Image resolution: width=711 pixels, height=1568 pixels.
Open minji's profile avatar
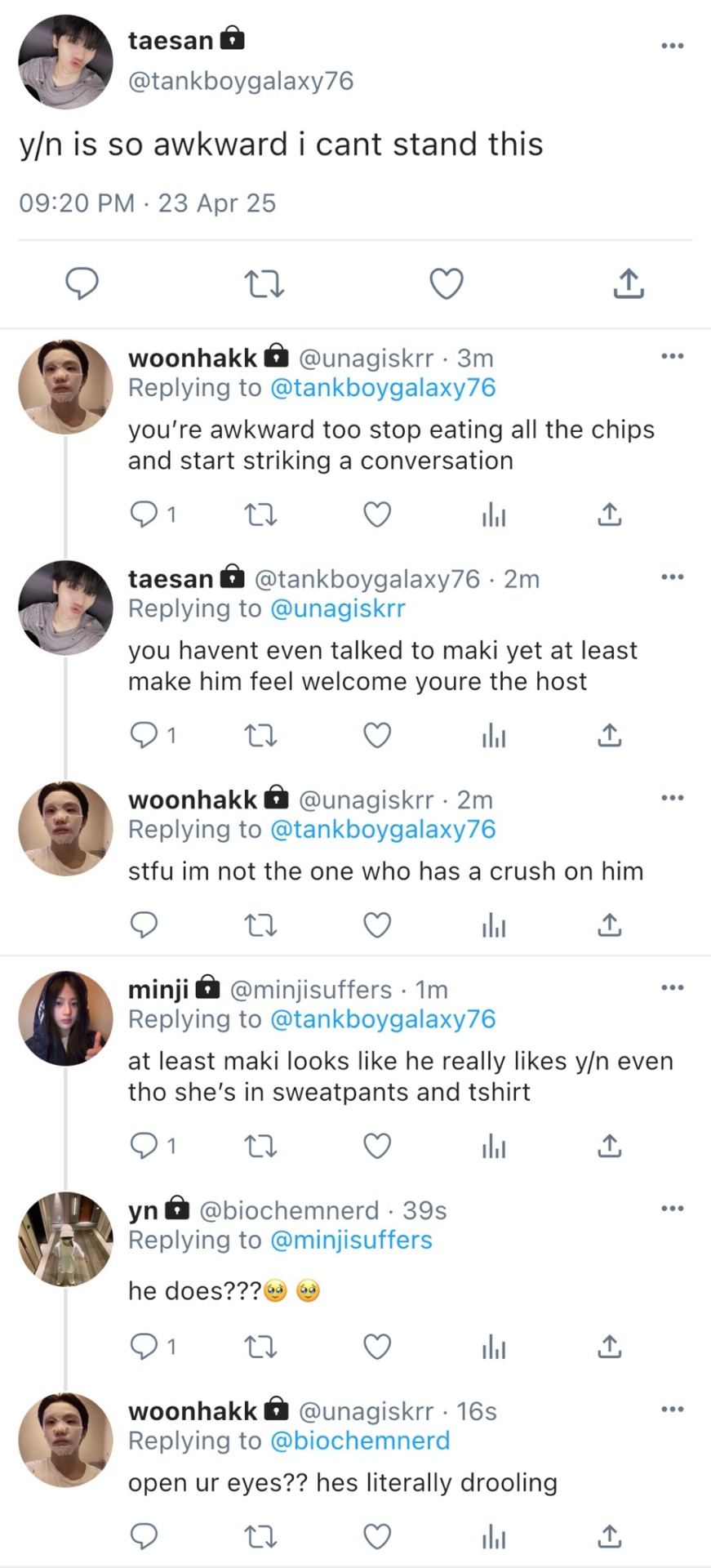tap(65, 1018)
